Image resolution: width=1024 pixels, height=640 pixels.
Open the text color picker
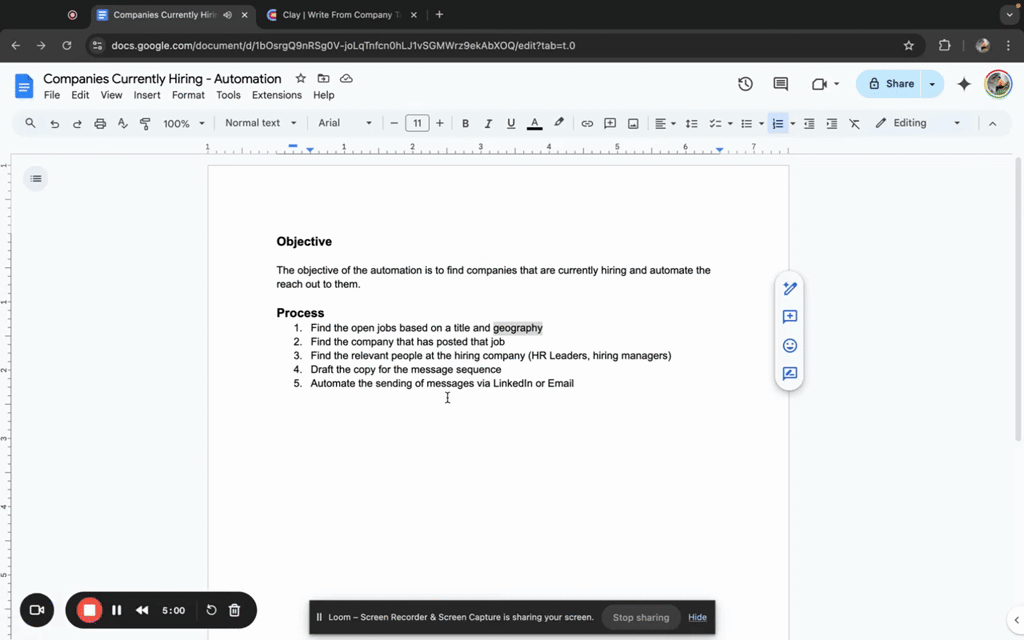pyautogui.click(x=534, y=123)
